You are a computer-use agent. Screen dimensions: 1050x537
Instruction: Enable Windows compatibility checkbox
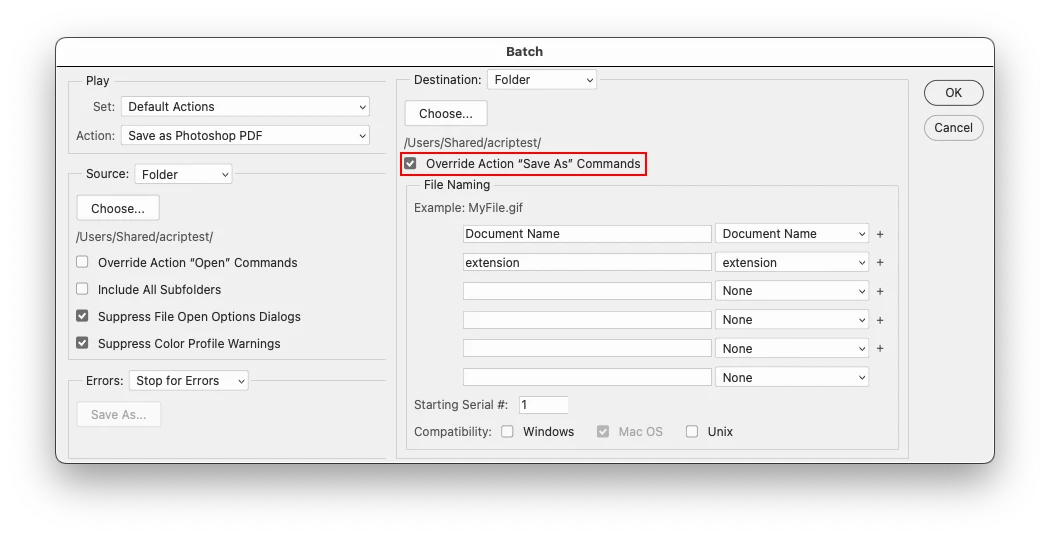[508, 431]
